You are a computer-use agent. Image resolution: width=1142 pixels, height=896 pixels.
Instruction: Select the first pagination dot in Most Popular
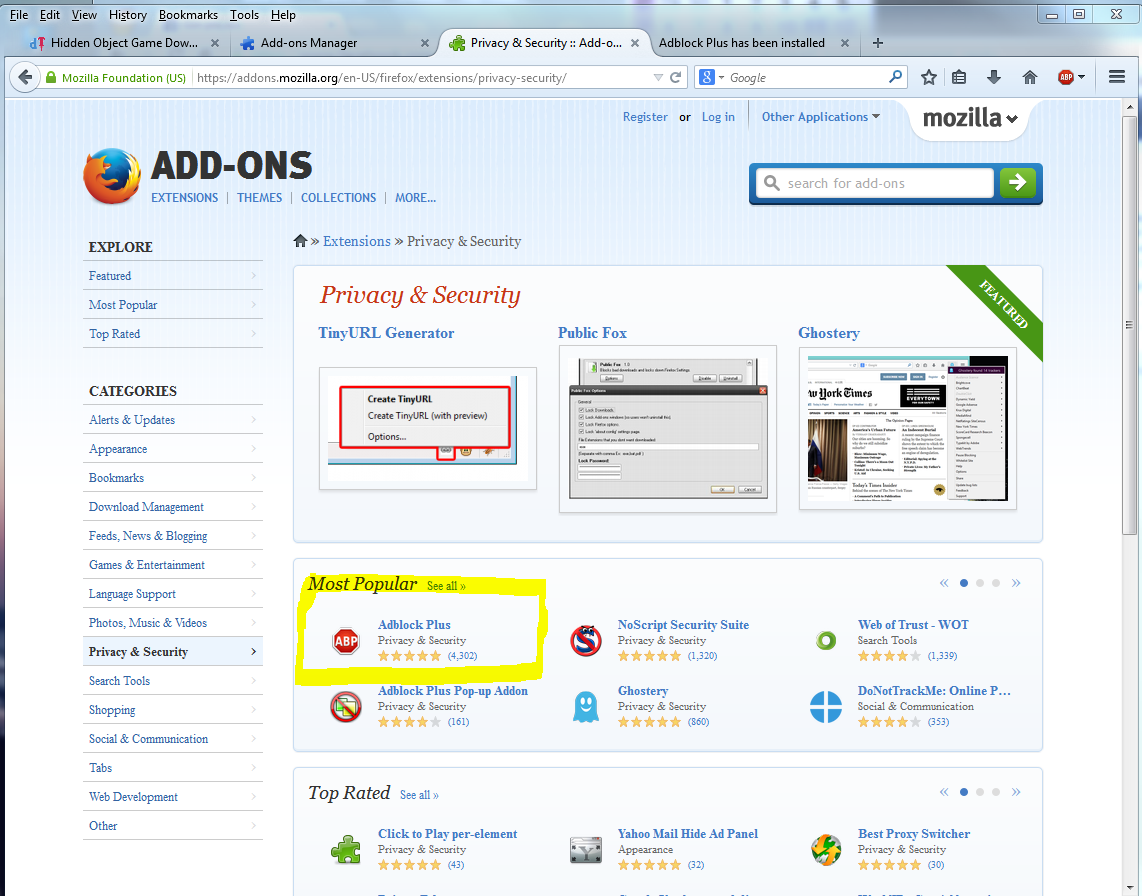964,583
